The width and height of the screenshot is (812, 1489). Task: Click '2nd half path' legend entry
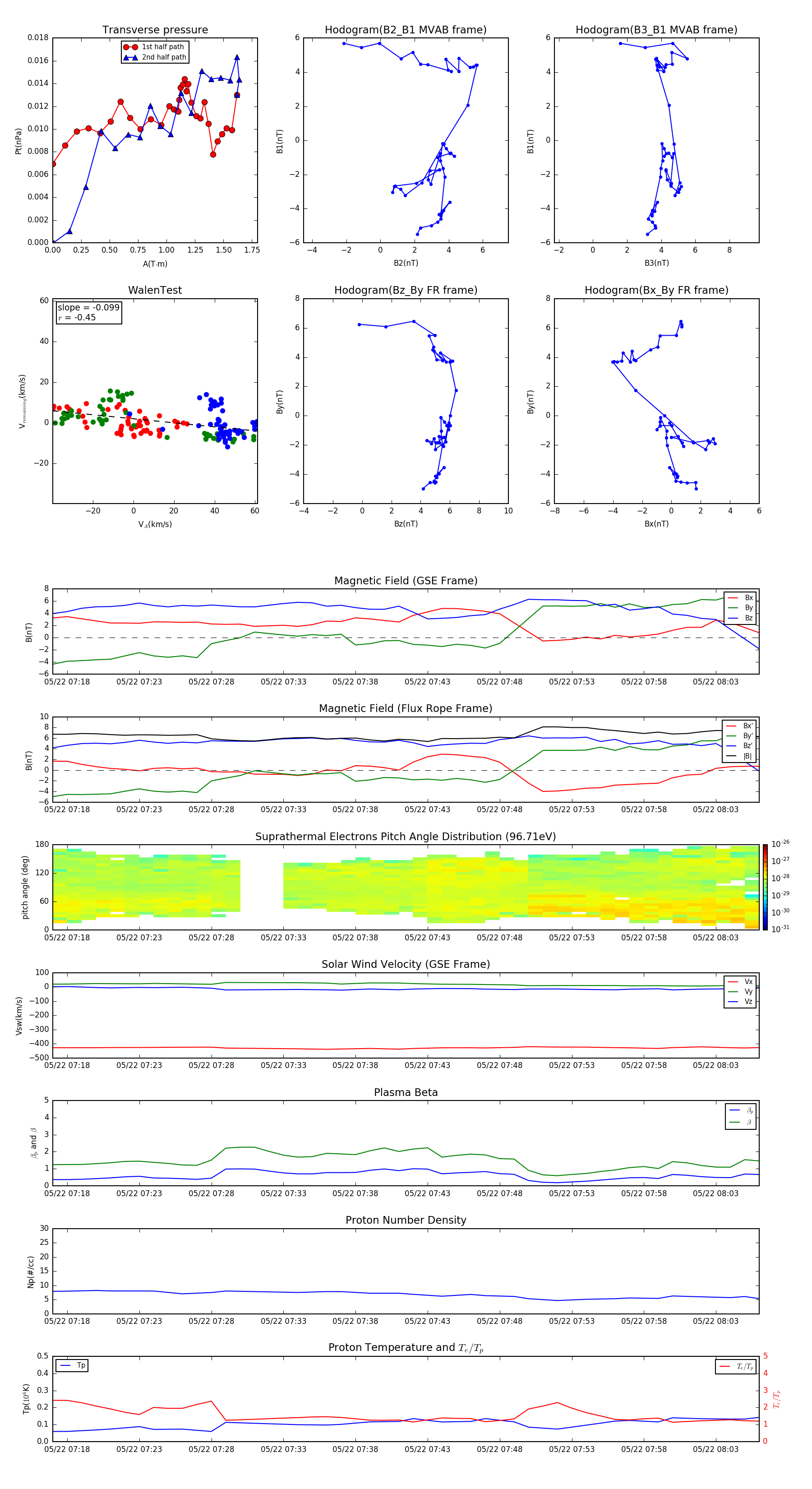click(x=155, y=57)
